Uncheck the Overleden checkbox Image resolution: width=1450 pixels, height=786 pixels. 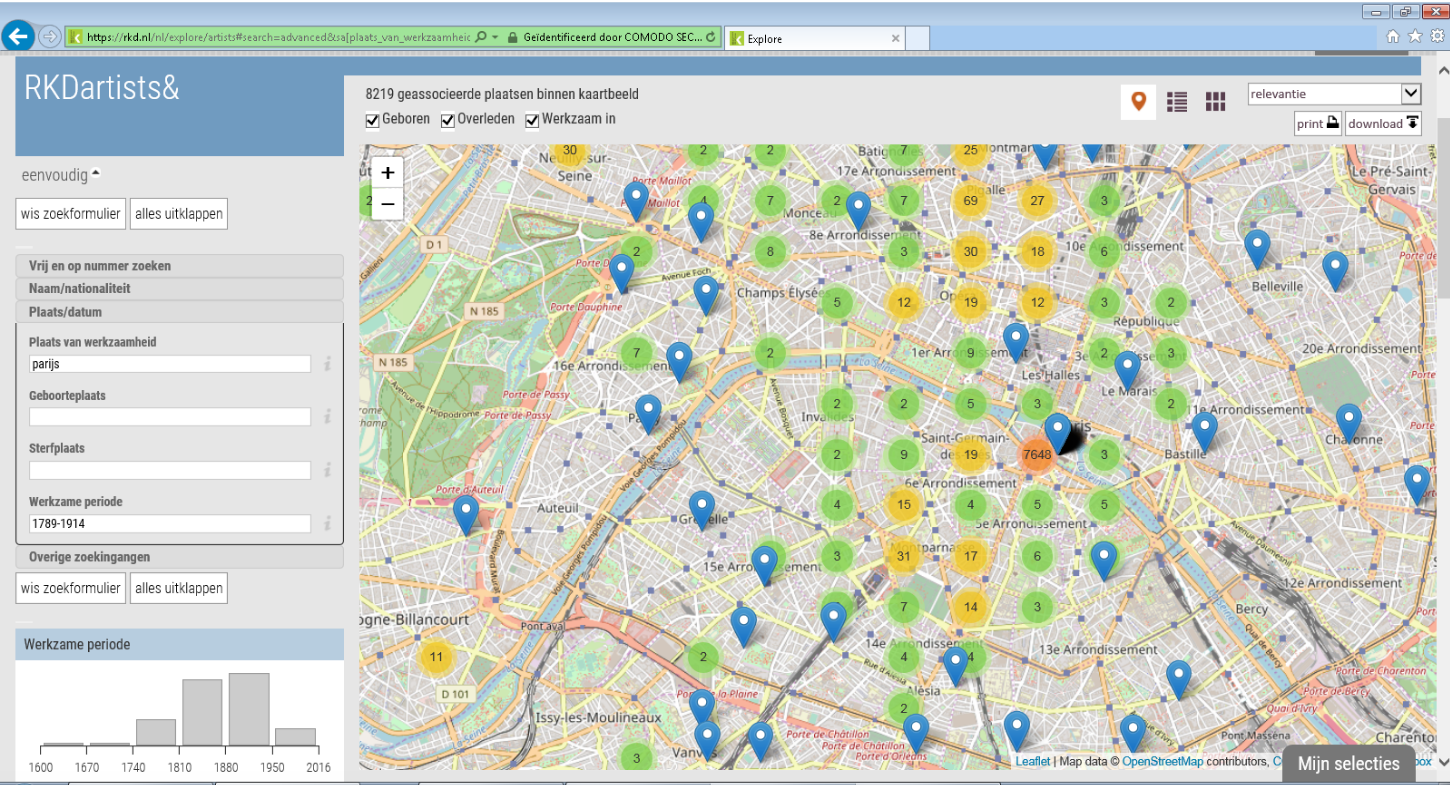(x=448, y=120)
